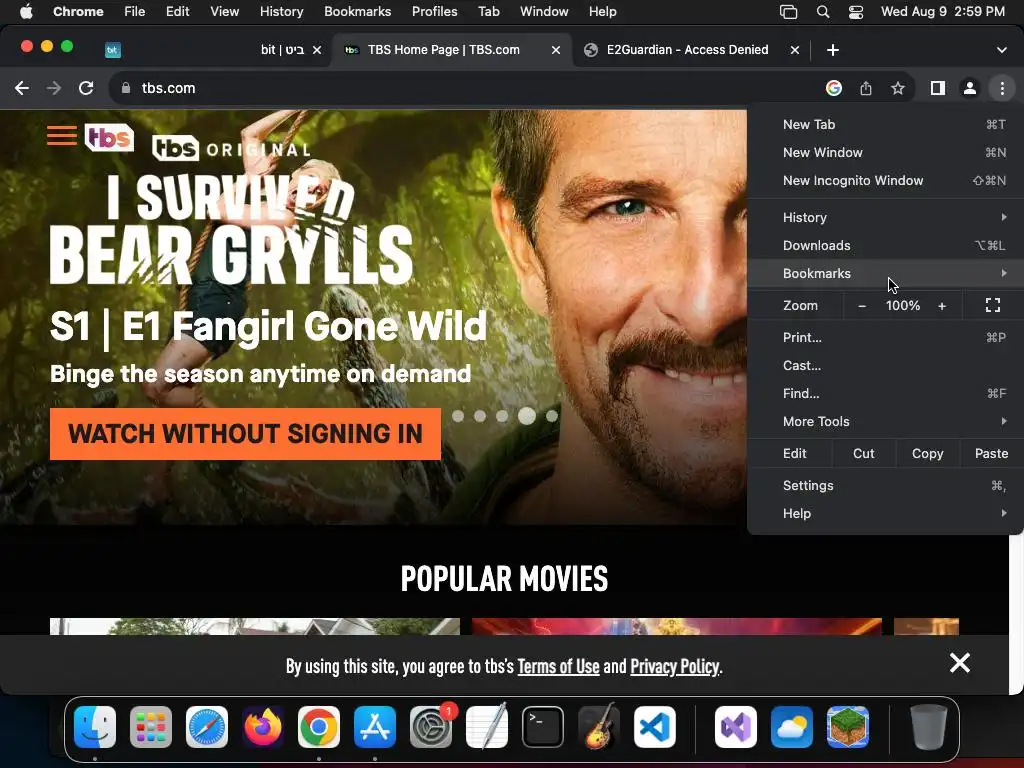Close the TBS Home Page tab
This screenshot has height=768, width=1024.
556,50
